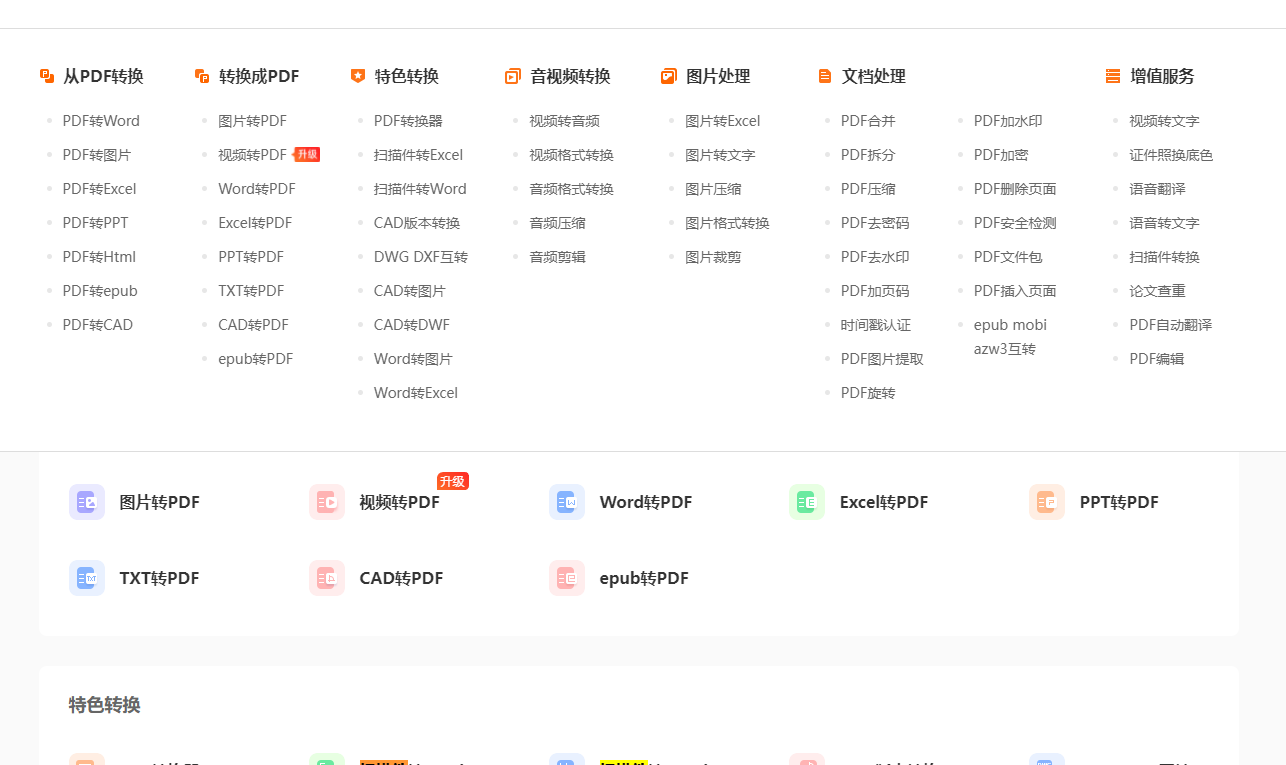This screenshot has width=1286, height=765.
Task: Click the 增值服务 list category icon
Action: point(1113,76)
